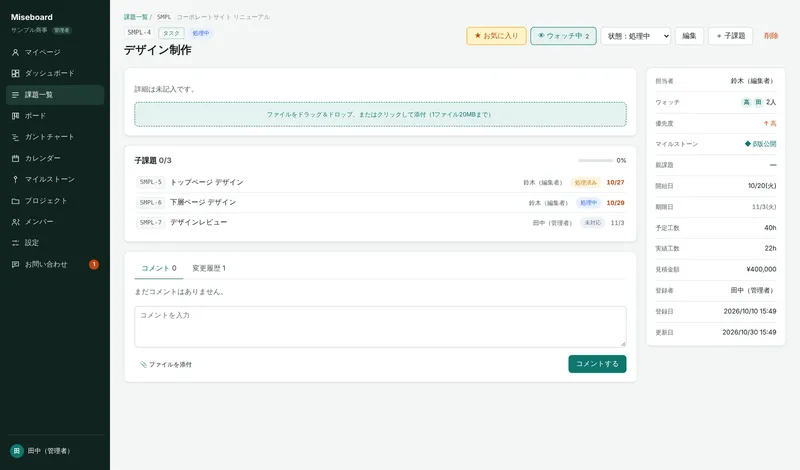Open the 設定 sliders icon

pyautogui.click(x=15, y=243)
